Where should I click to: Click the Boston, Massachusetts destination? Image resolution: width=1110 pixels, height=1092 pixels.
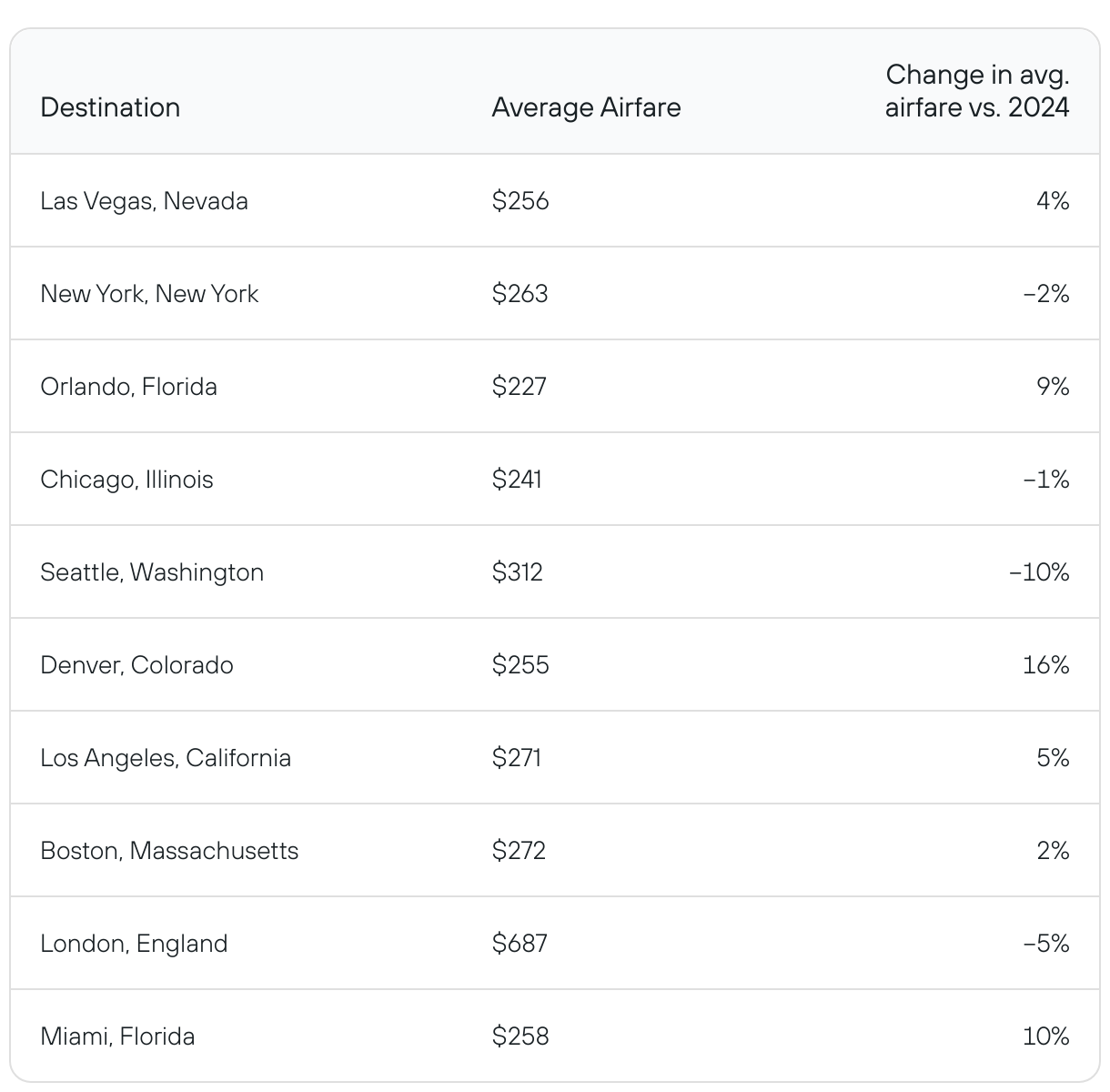coord(169,851)
